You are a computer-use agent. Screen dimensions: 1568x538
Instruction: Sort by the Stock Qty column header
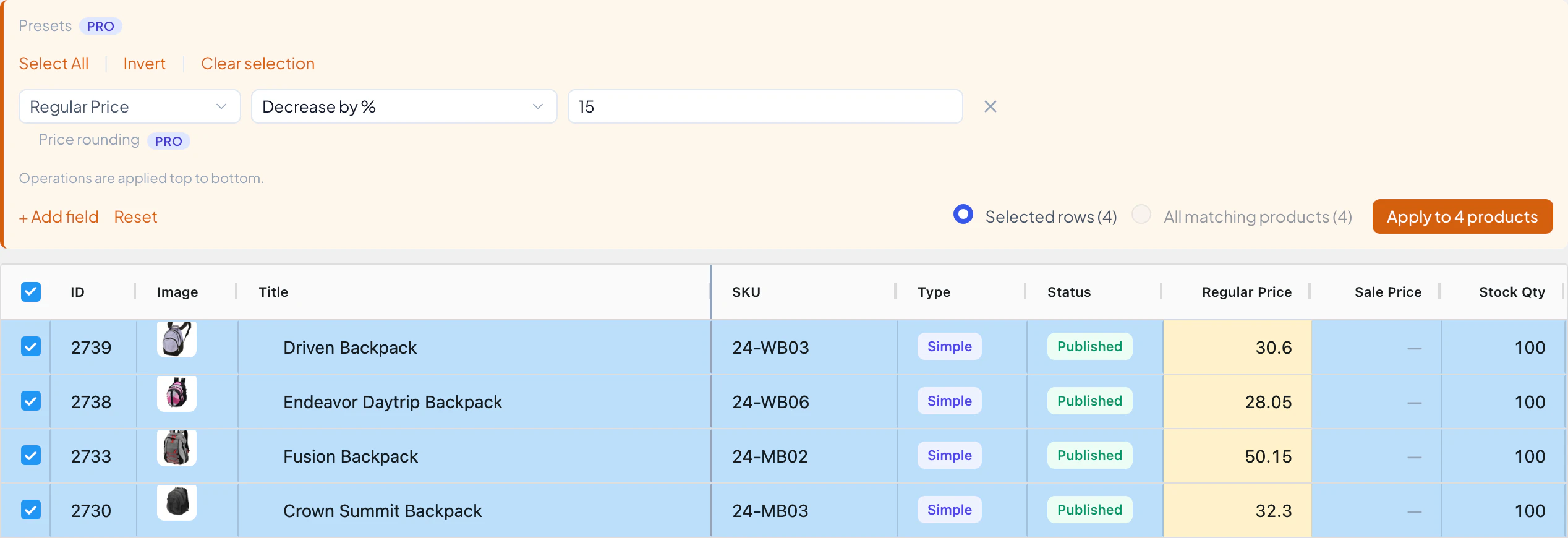pos(1512,292)
